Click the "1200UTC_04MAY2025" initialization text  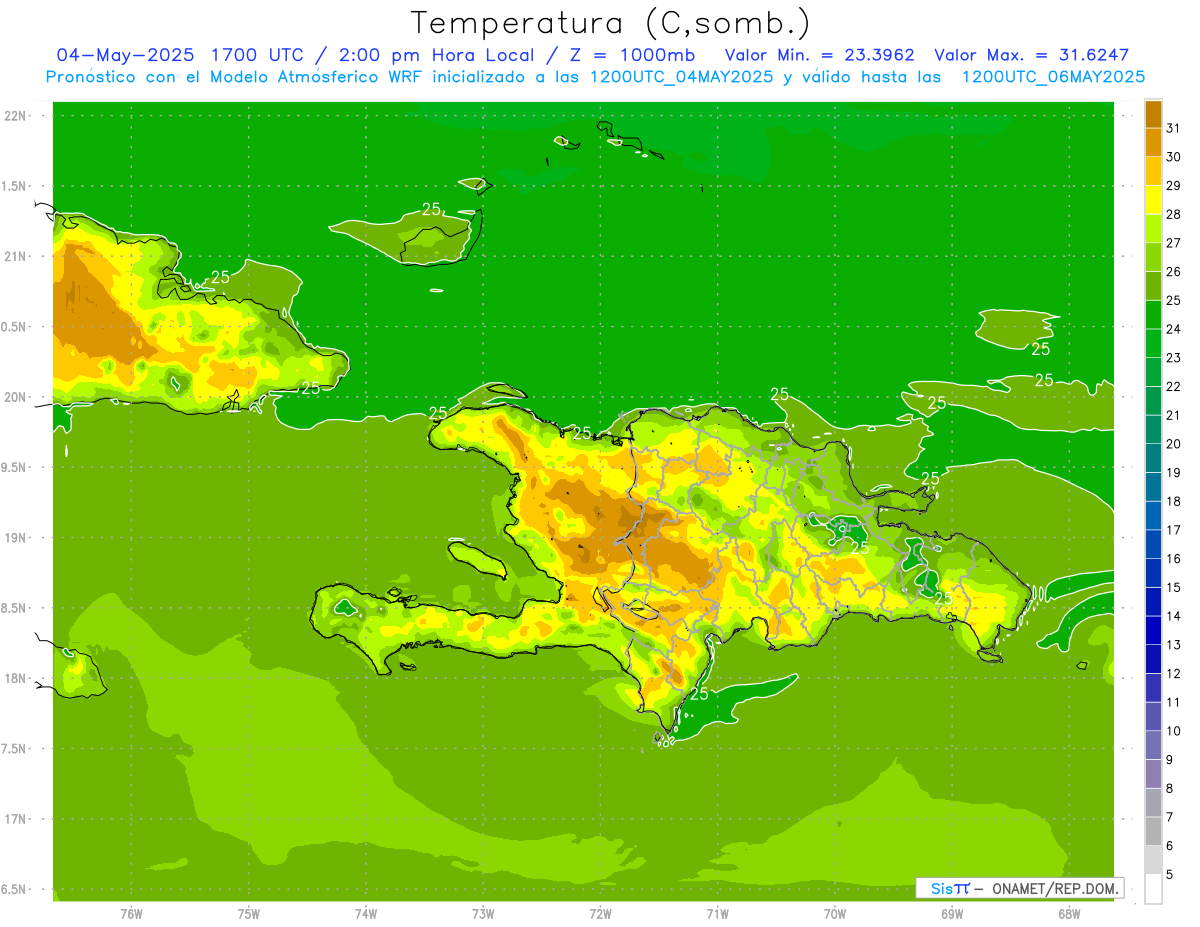[681, 77]
